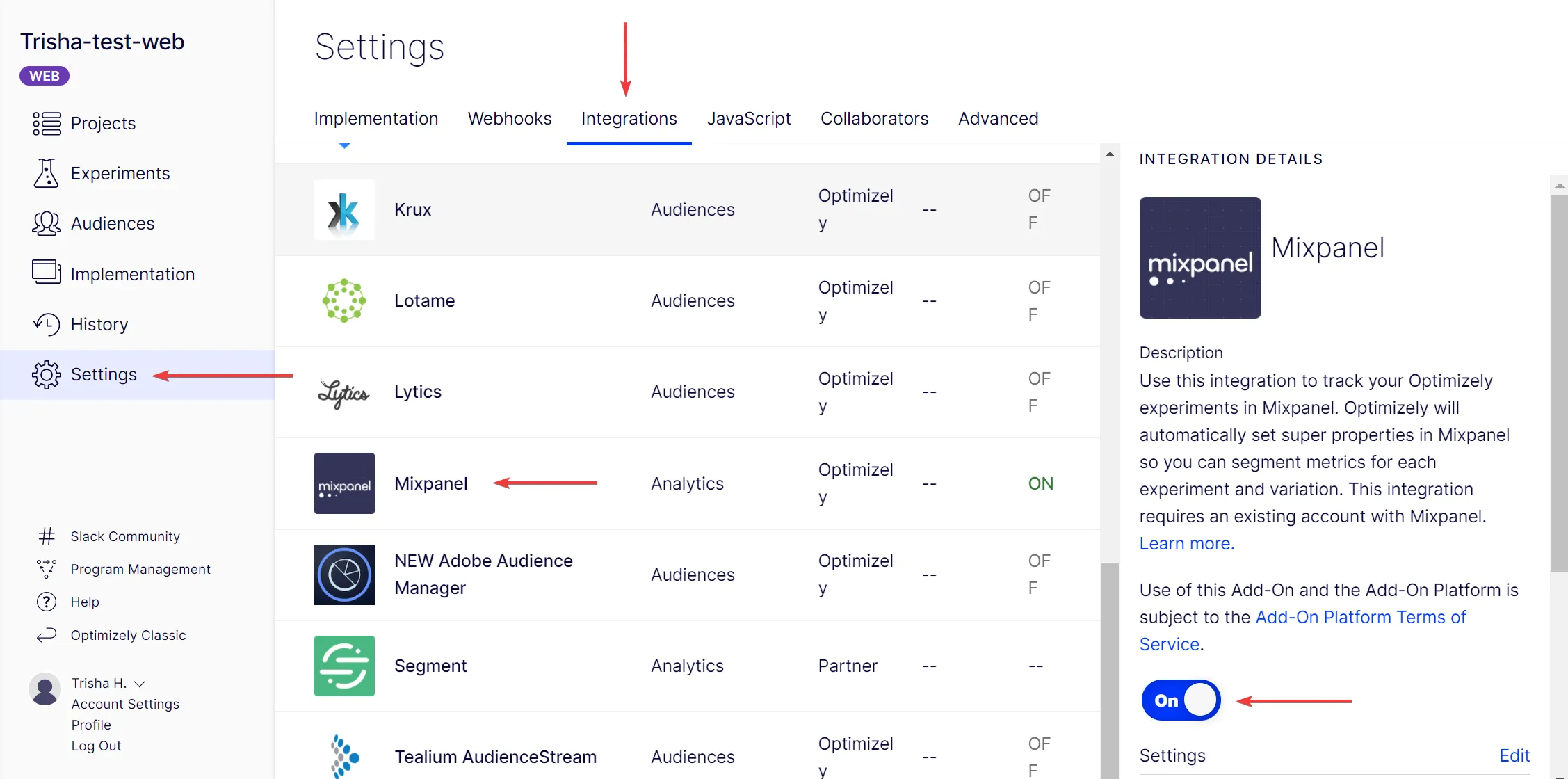Click the History clock icon
The image size is (1568, 779).
tap(47, 324)
